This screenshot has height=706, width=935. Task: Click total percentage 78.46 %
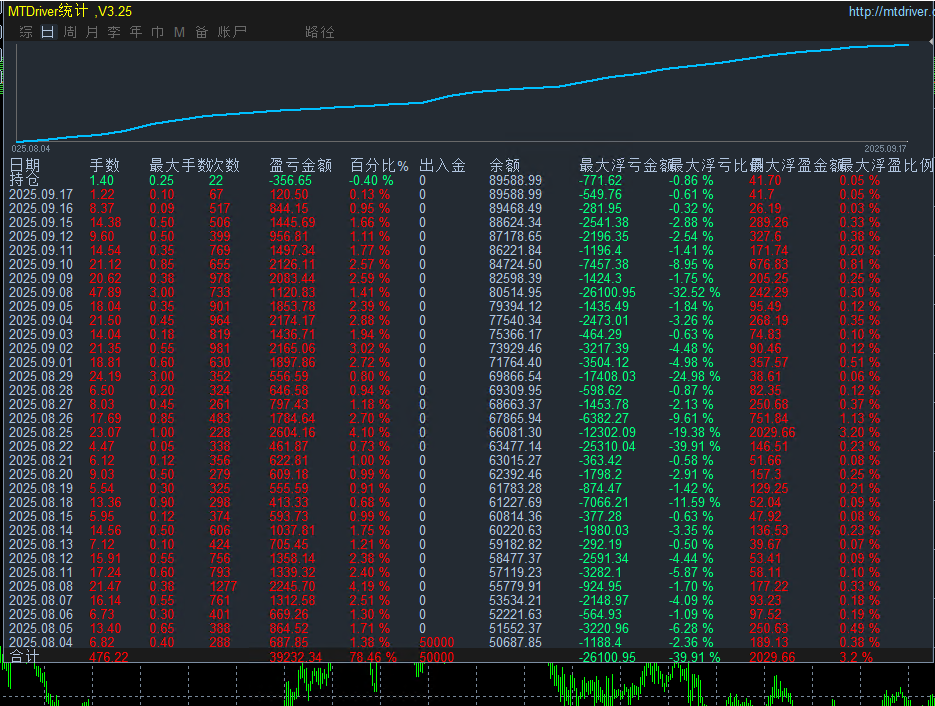[373, 657]
